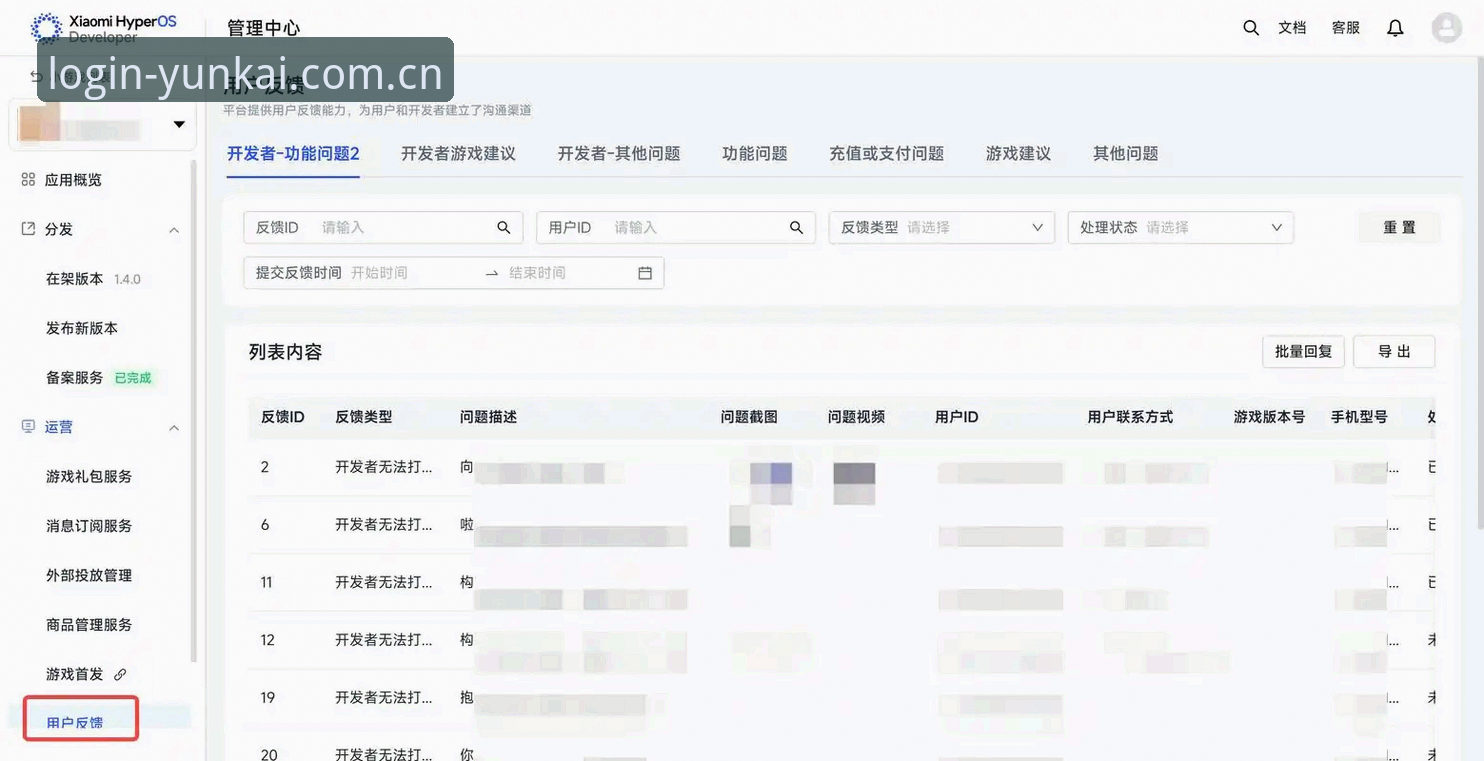Click the 用户ID search icon
1484x761 pixels.
tap(796, 228)
